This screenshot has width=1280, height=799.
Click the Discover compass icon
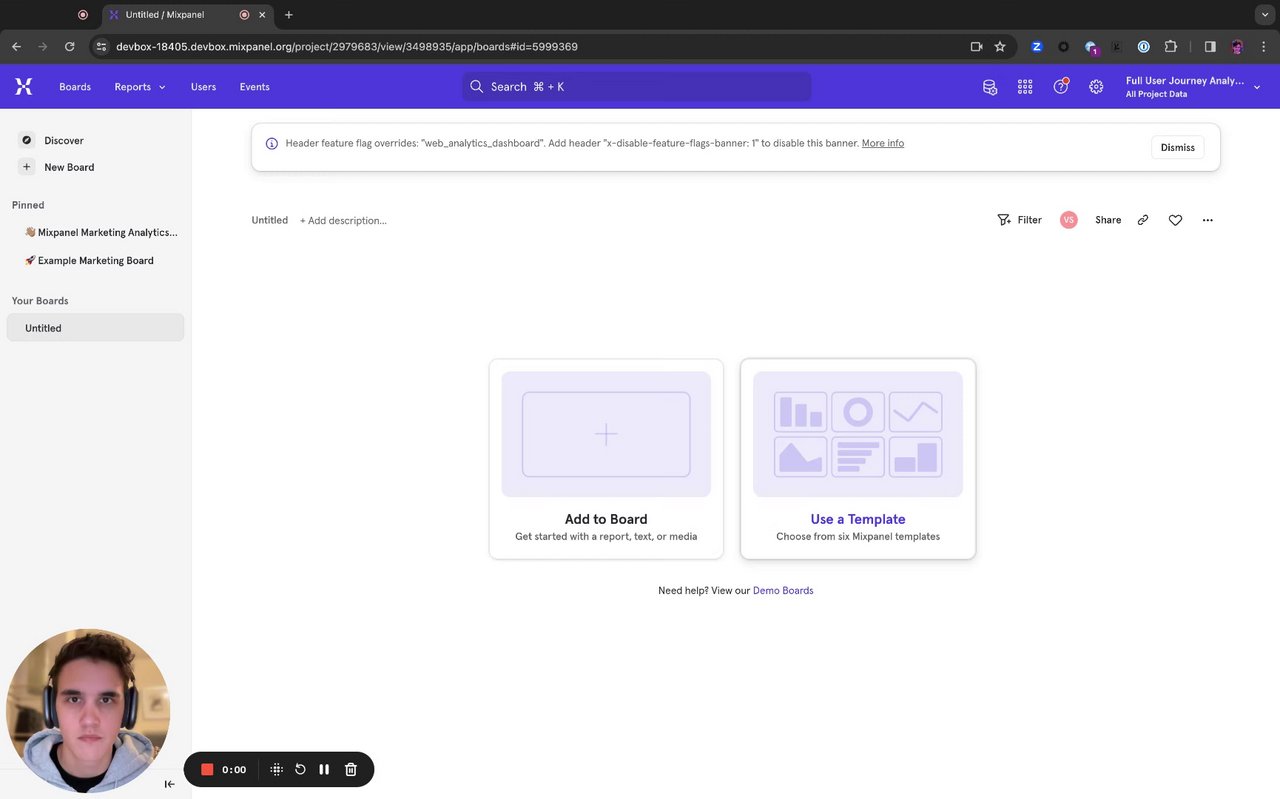pos(27,141)
